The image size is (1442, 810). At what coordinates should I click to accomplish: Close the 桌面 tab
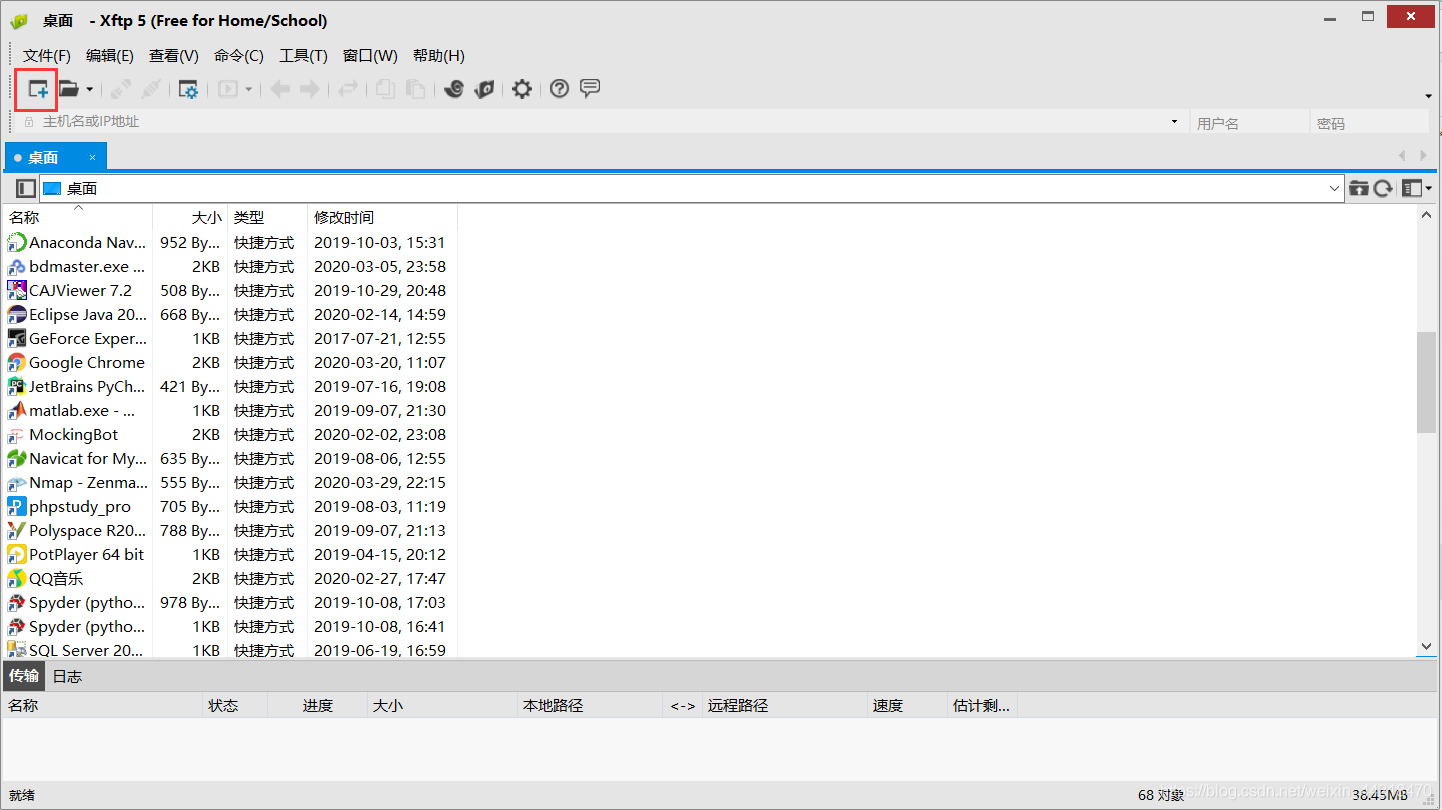click(92, 157)
